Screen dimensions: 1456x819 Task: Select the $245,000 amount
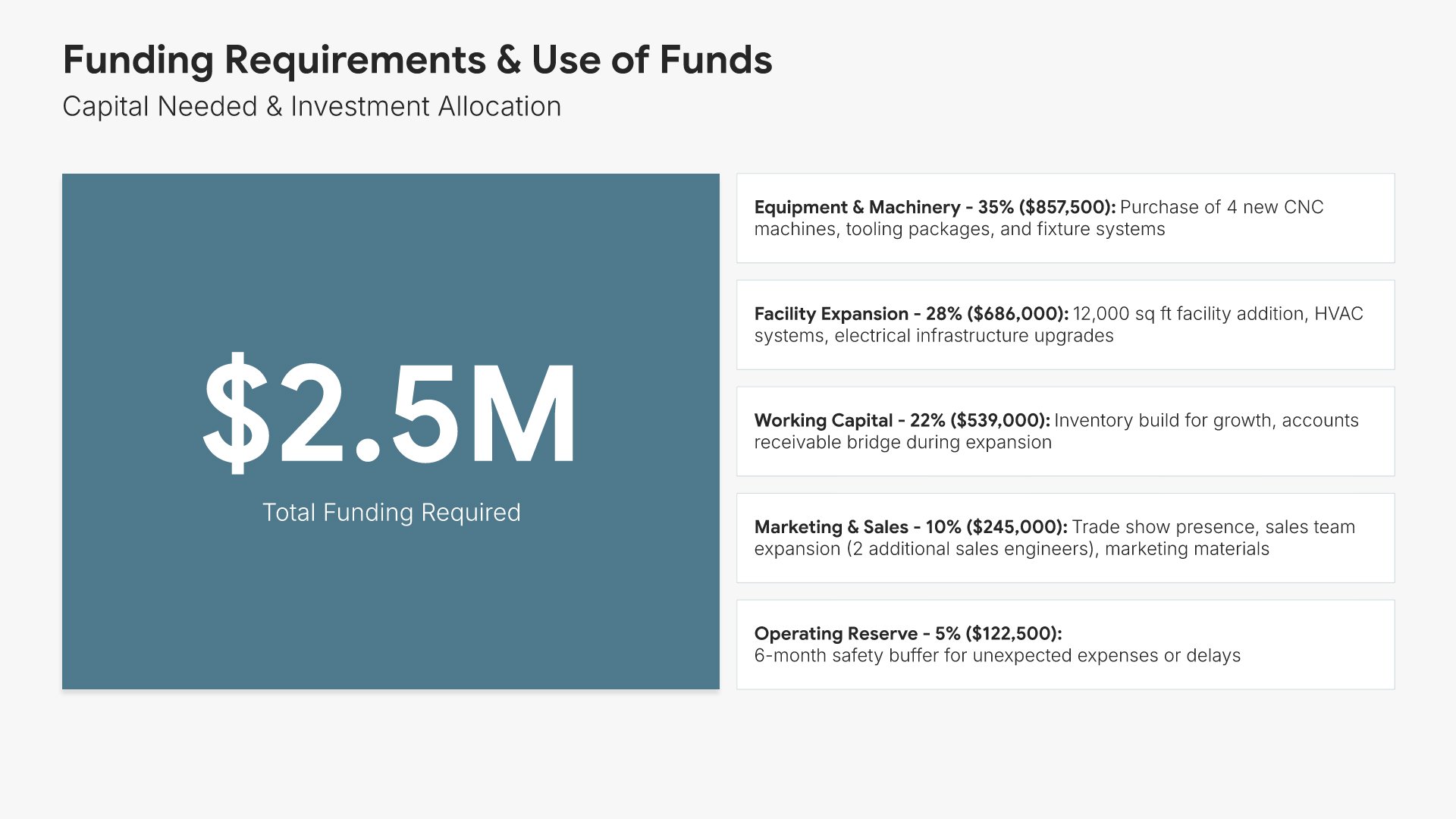(1016, 527)
